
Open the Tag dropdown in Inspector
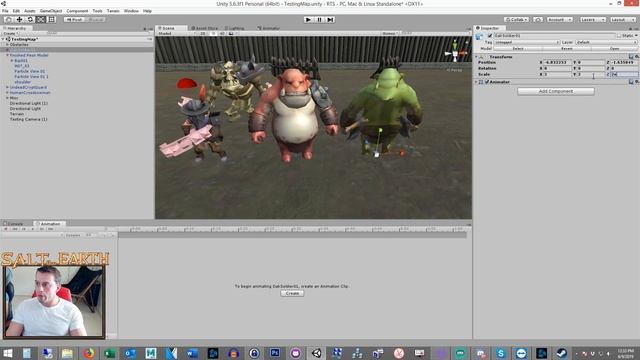[527, 42]
